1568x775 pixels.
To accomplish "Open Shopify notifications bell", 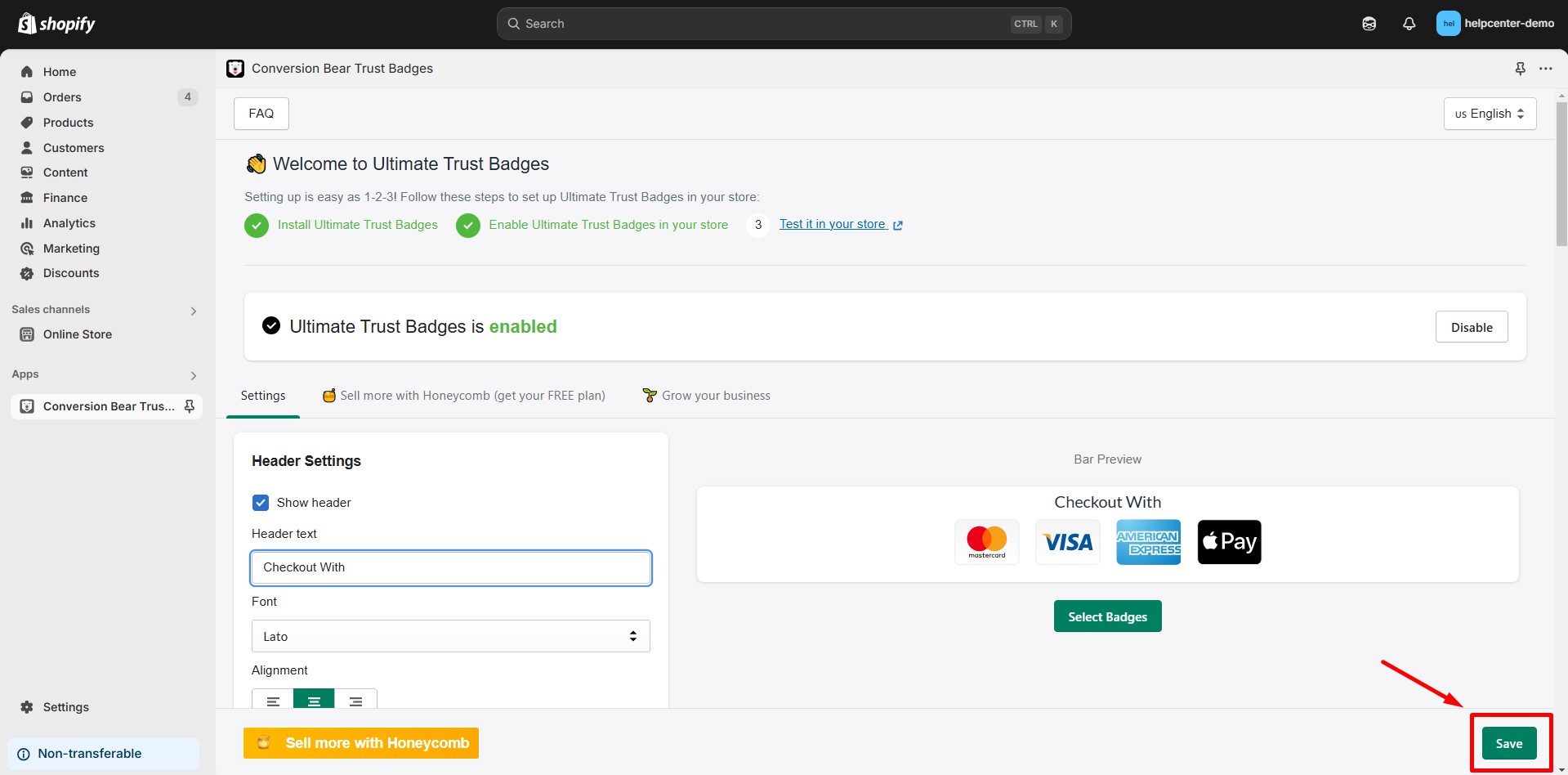I will pyautogui.click(x=1409, y=23).
